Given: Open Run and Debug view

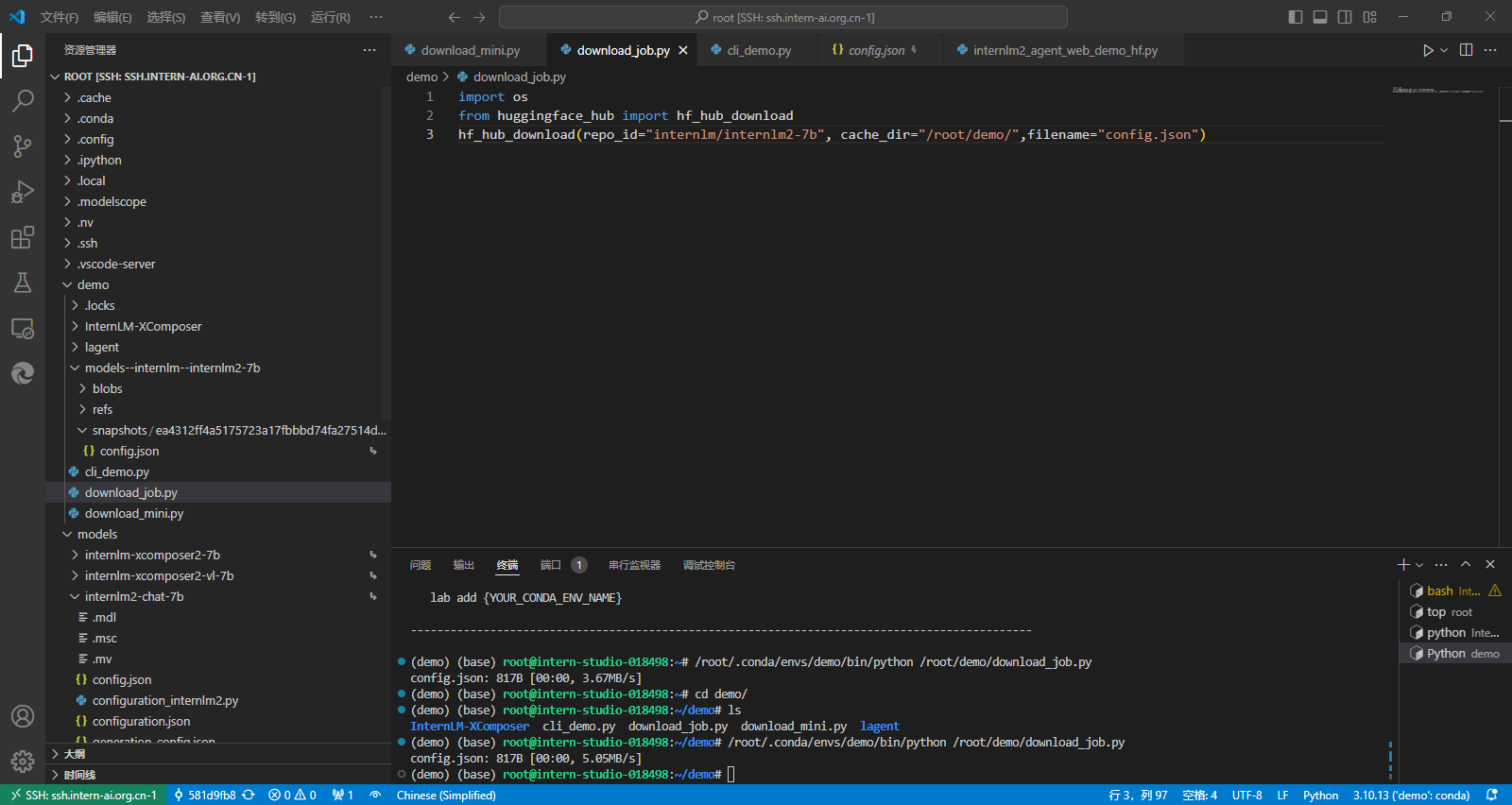Looking at the screenshot, I should click(23, 192).
